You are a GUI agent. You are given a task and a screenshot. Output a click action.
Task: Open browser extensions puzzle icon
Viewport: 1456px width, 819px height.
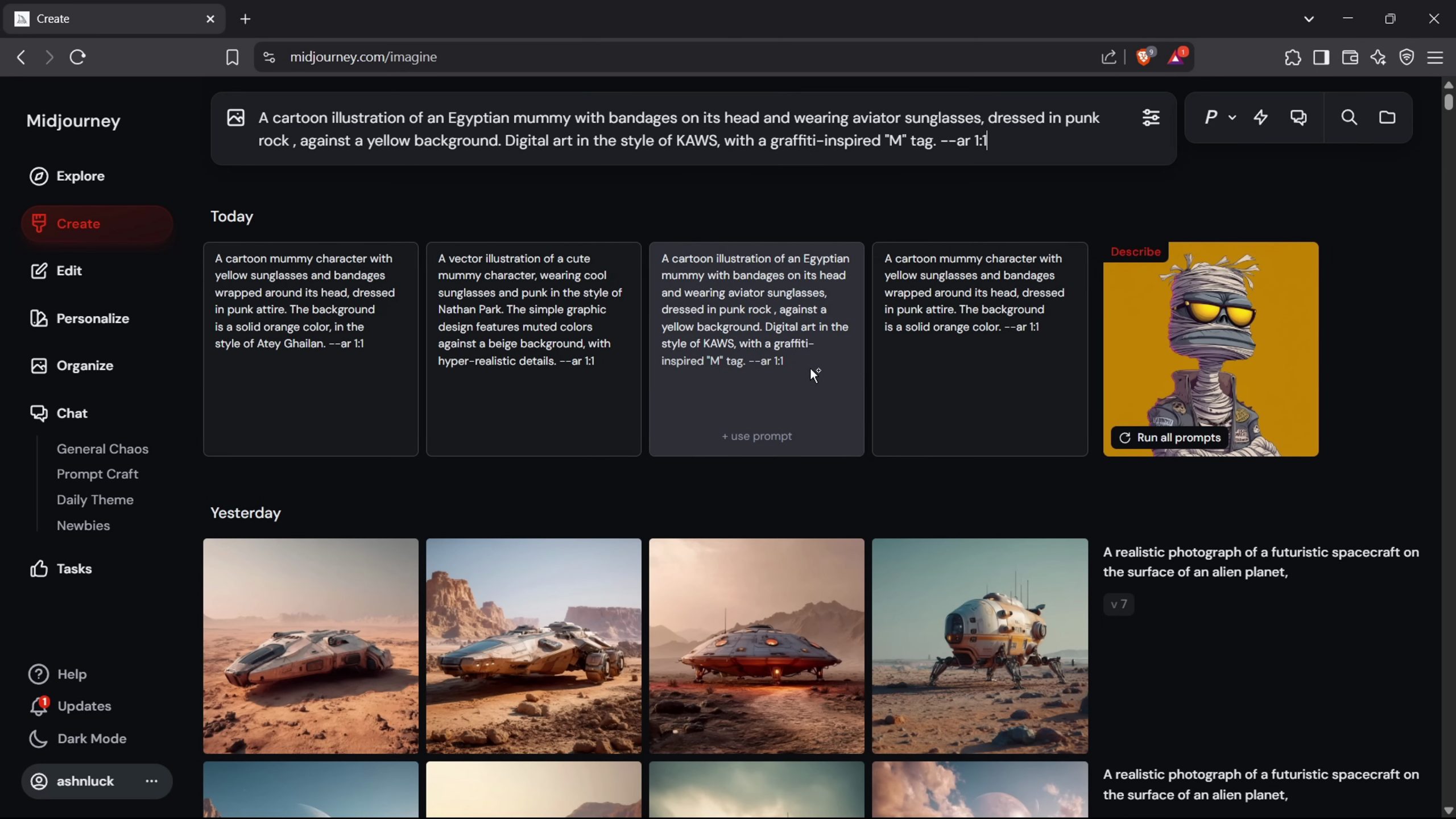1293,57
